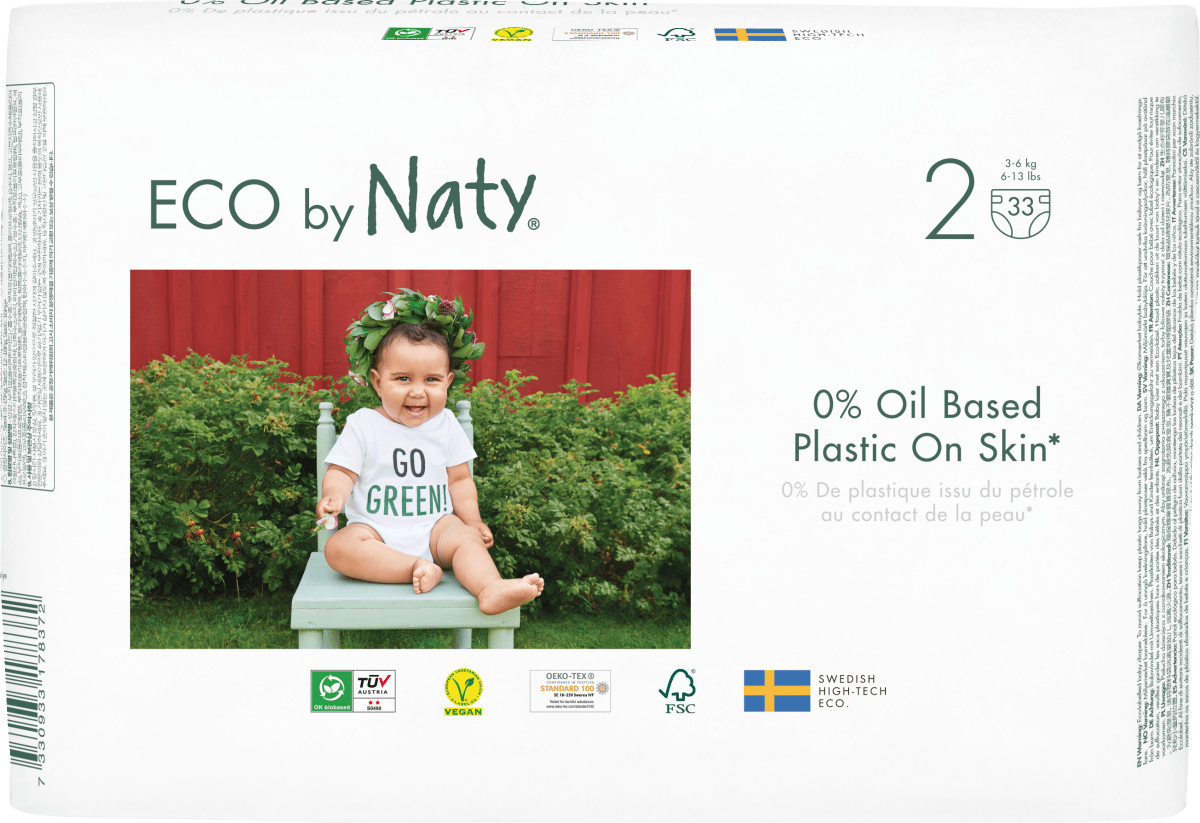Click the Swedish flag icon

(x=777, y=691)
